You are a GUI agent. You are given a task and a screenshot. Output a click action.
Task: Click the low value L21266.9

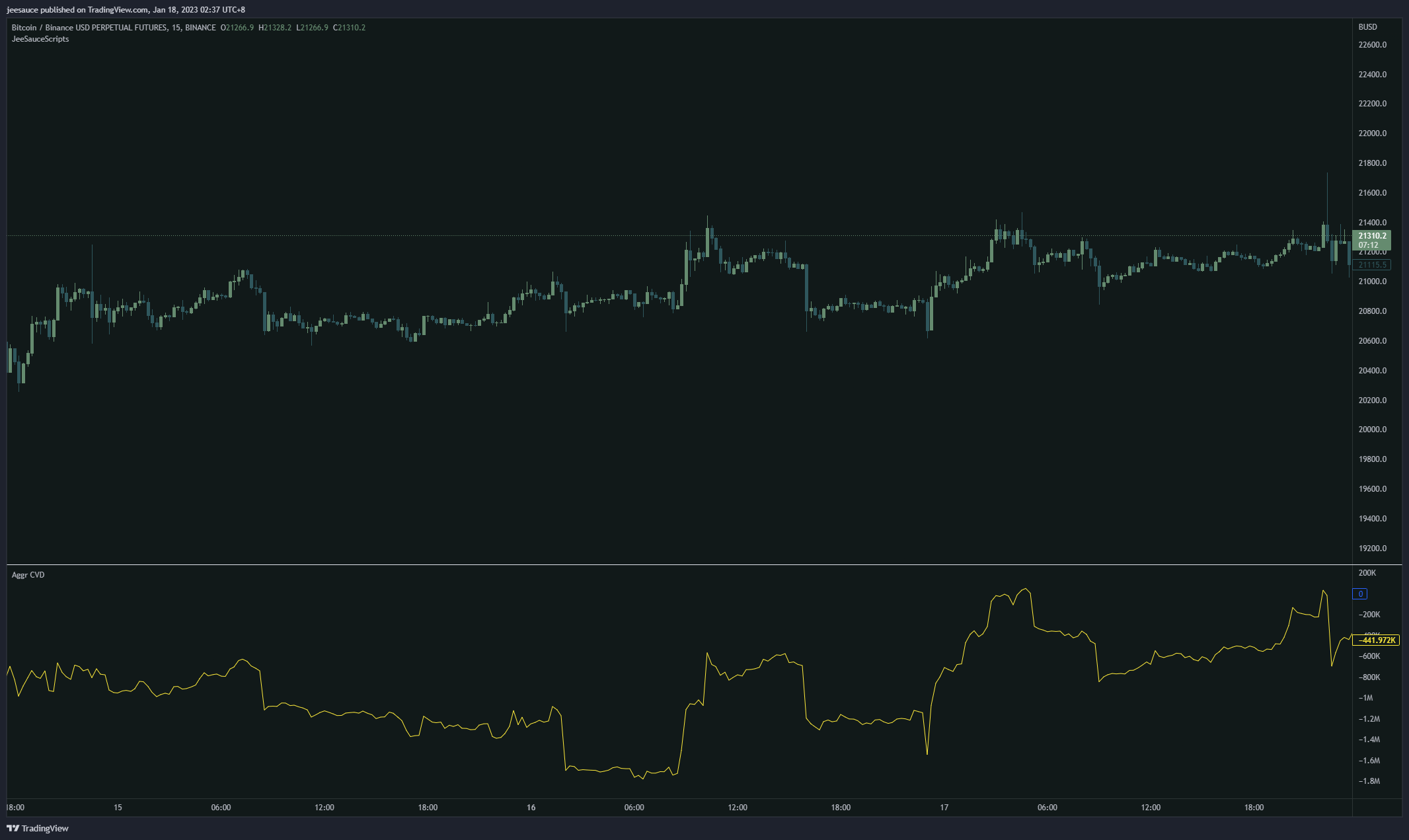312,28
